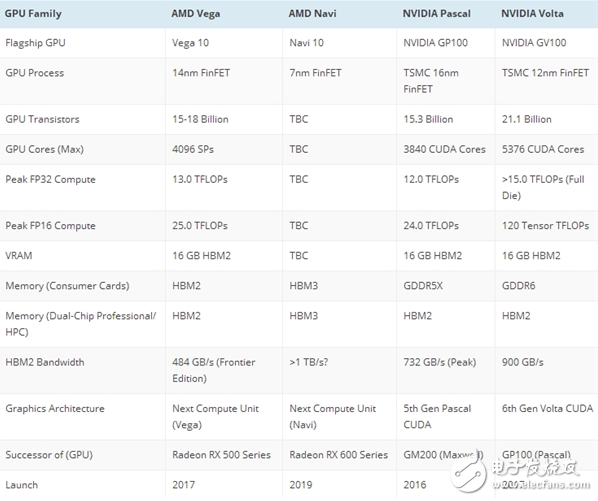Click the NVIDIA Pascal column header
The height and width of the screenshot is (501, 598).
click(437, 14)
